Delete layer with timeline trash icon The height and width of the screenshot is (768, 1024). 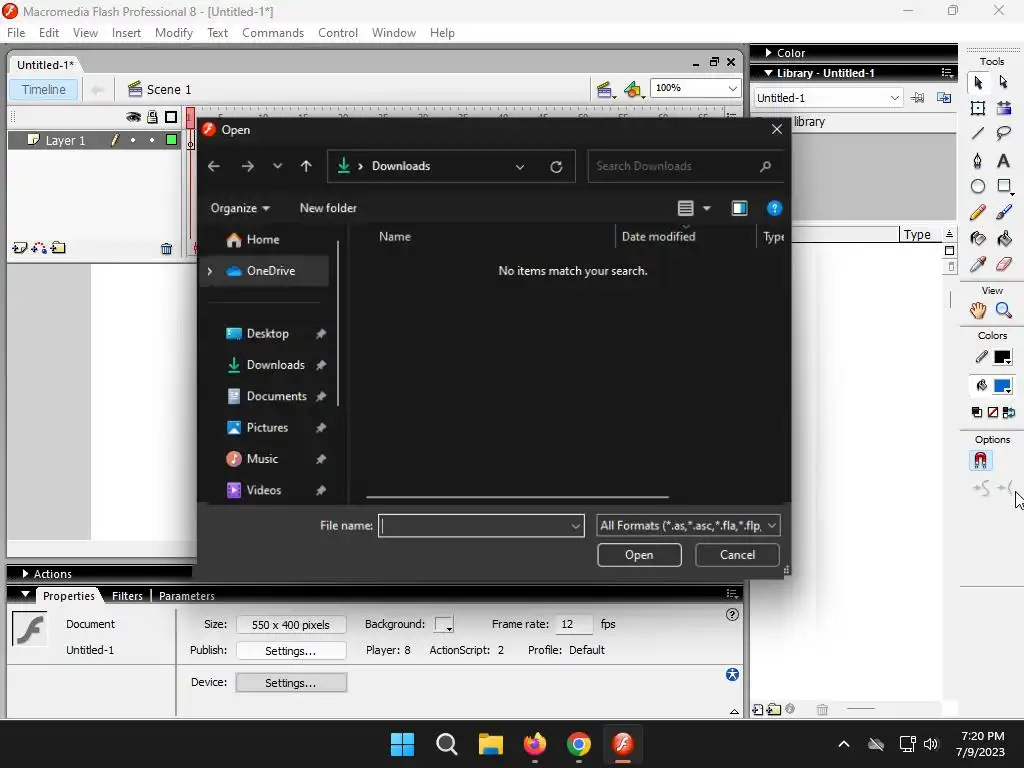point(167,248)
